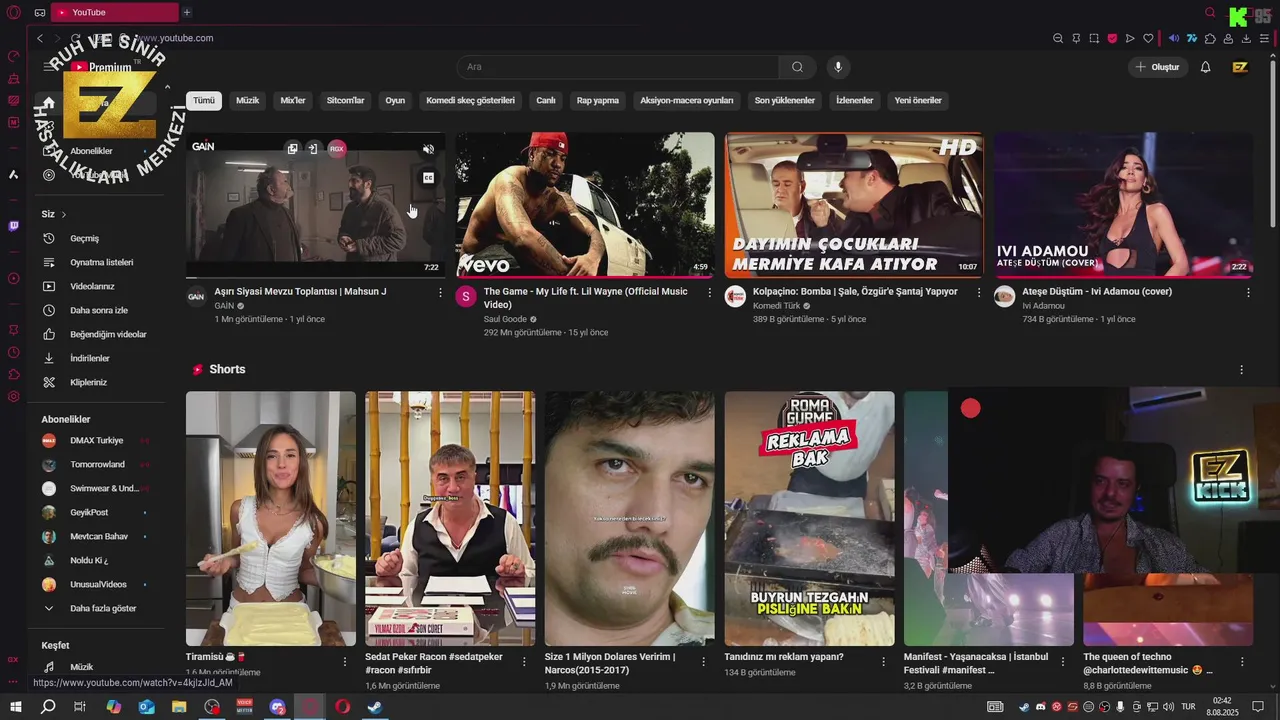Viewport: 1280px width, 720px height.
Task: Open Müzik under Keşfet
Action: (98, 667)
